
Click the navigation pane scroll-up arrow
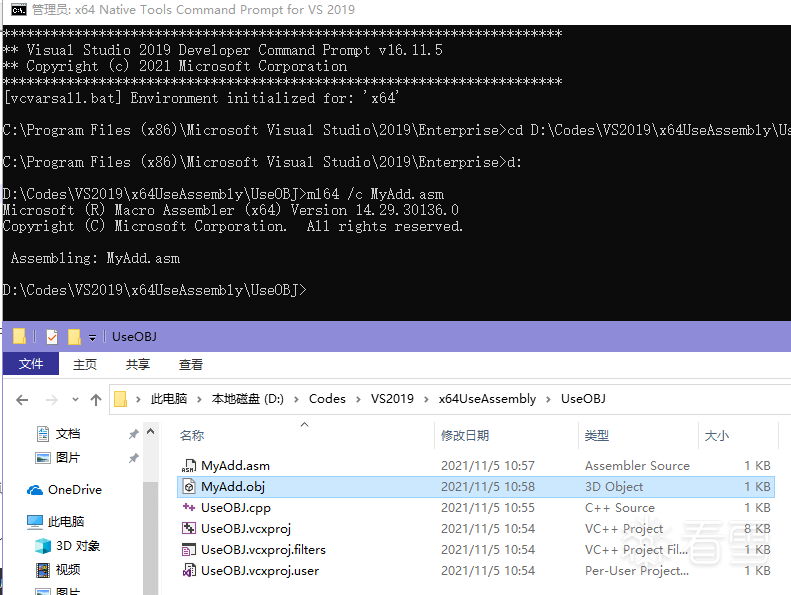point(150,431)
